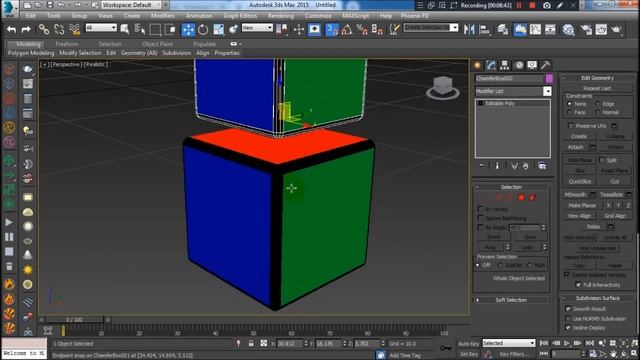Viewport: 640px width, 360px height.
Task: Click the purple object color swatch
Action: 549,78
